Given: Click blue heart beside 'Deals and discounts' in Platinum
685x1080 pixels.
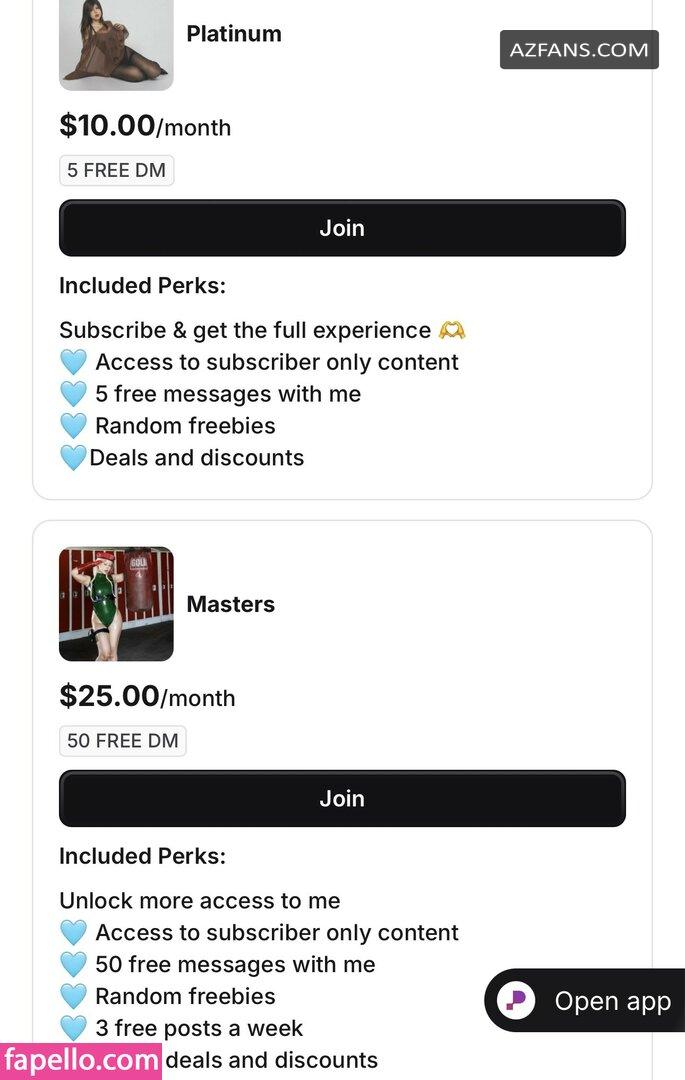Looking at the screenshot, I should (x=73, y=458).
